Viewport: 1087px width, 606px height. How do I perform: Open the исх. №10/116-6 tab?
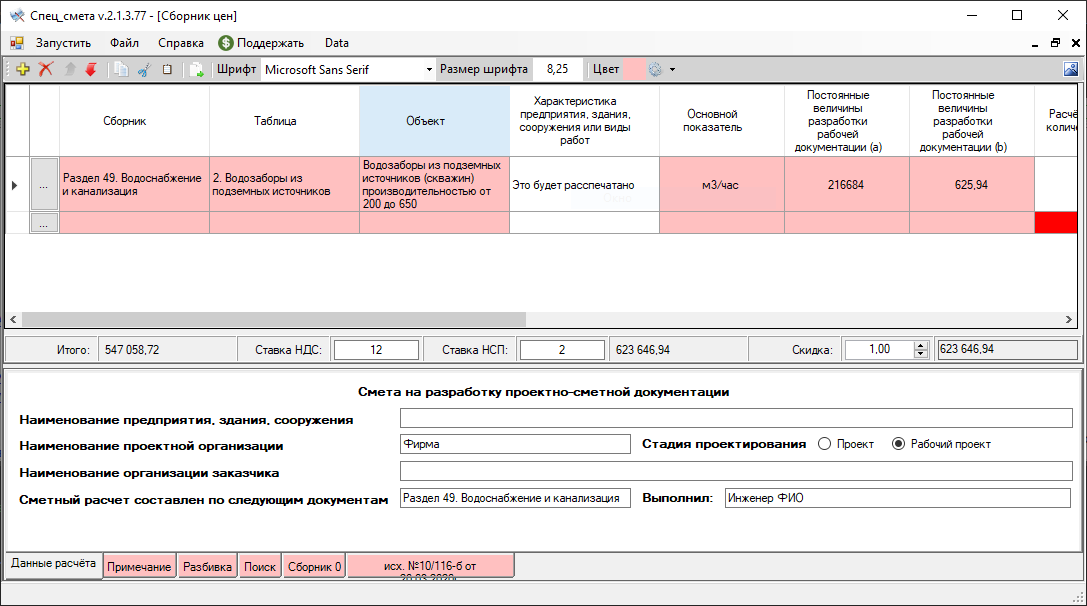click(431, 566)
